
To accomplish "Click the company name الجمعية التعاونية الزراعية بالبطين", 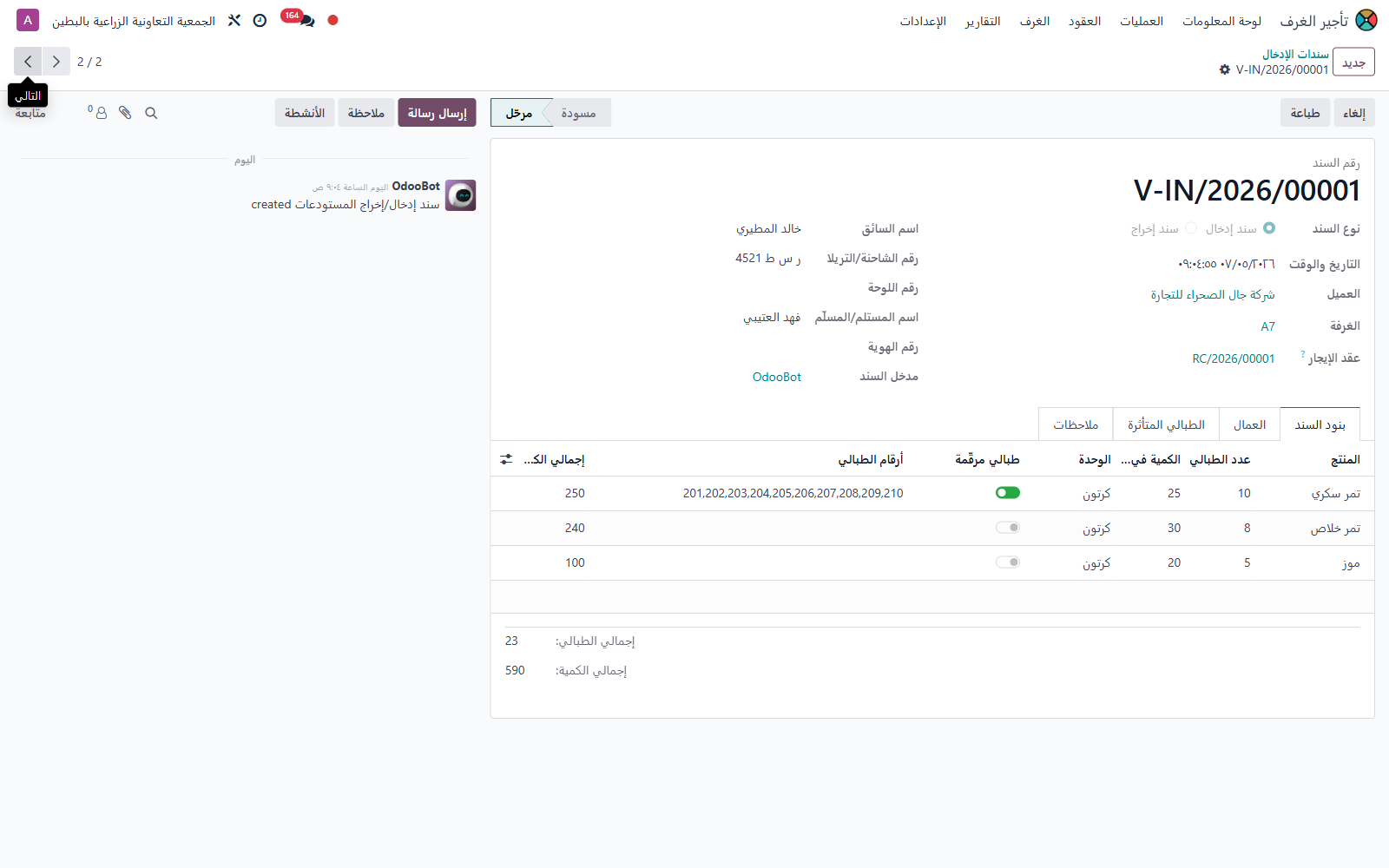I will [x=134, y=21].
